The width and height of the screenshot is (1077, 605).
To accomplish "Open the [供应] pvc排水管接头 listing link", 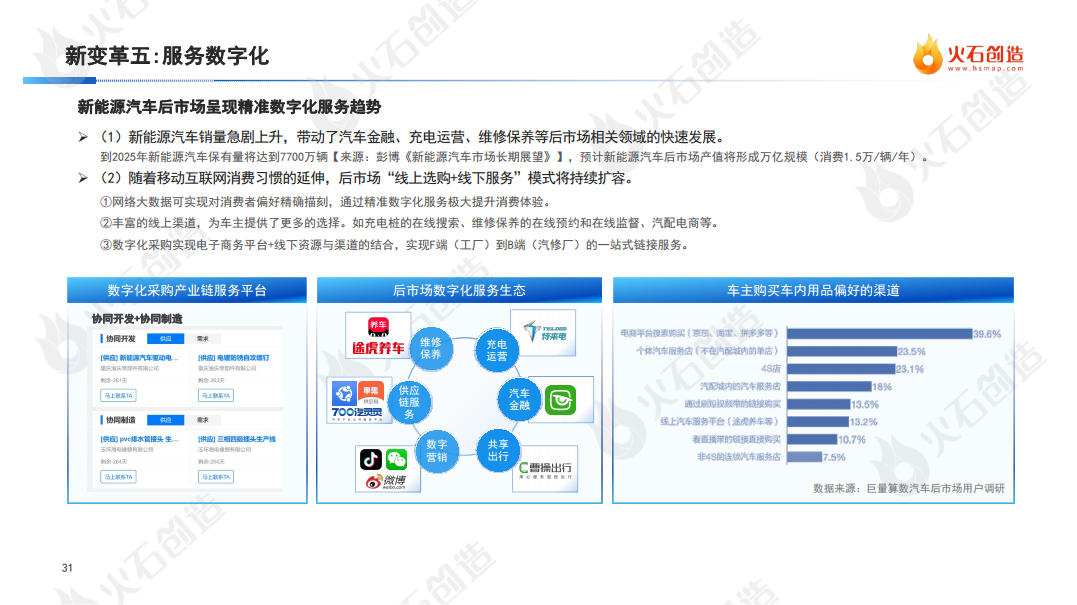I will click(139, 439).
